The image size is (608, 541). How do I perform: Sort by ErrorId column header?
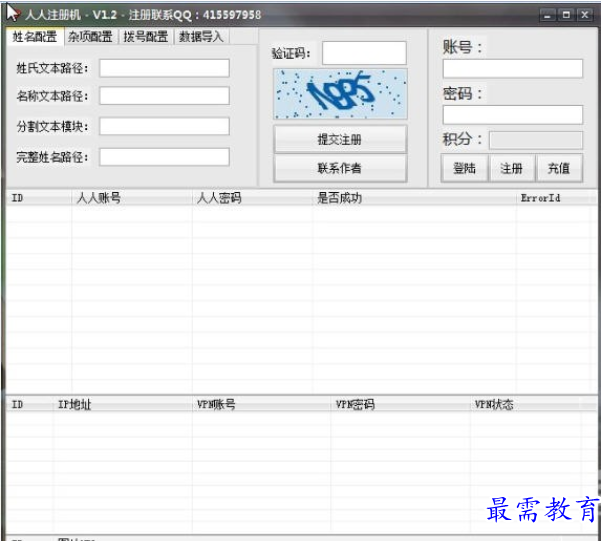point(553,198)
